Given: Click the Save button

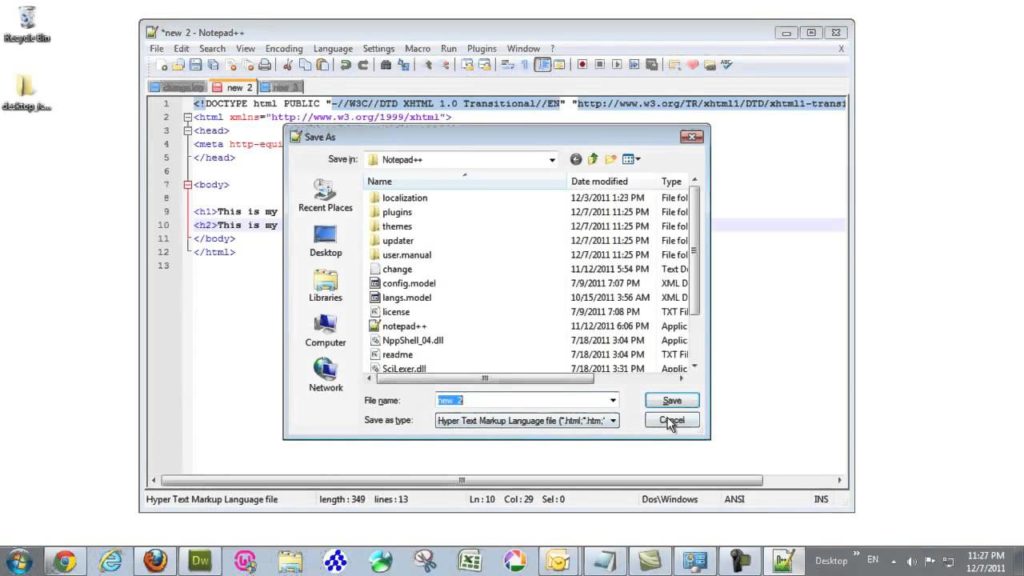Looking at the screenshot, I should 671,400.
